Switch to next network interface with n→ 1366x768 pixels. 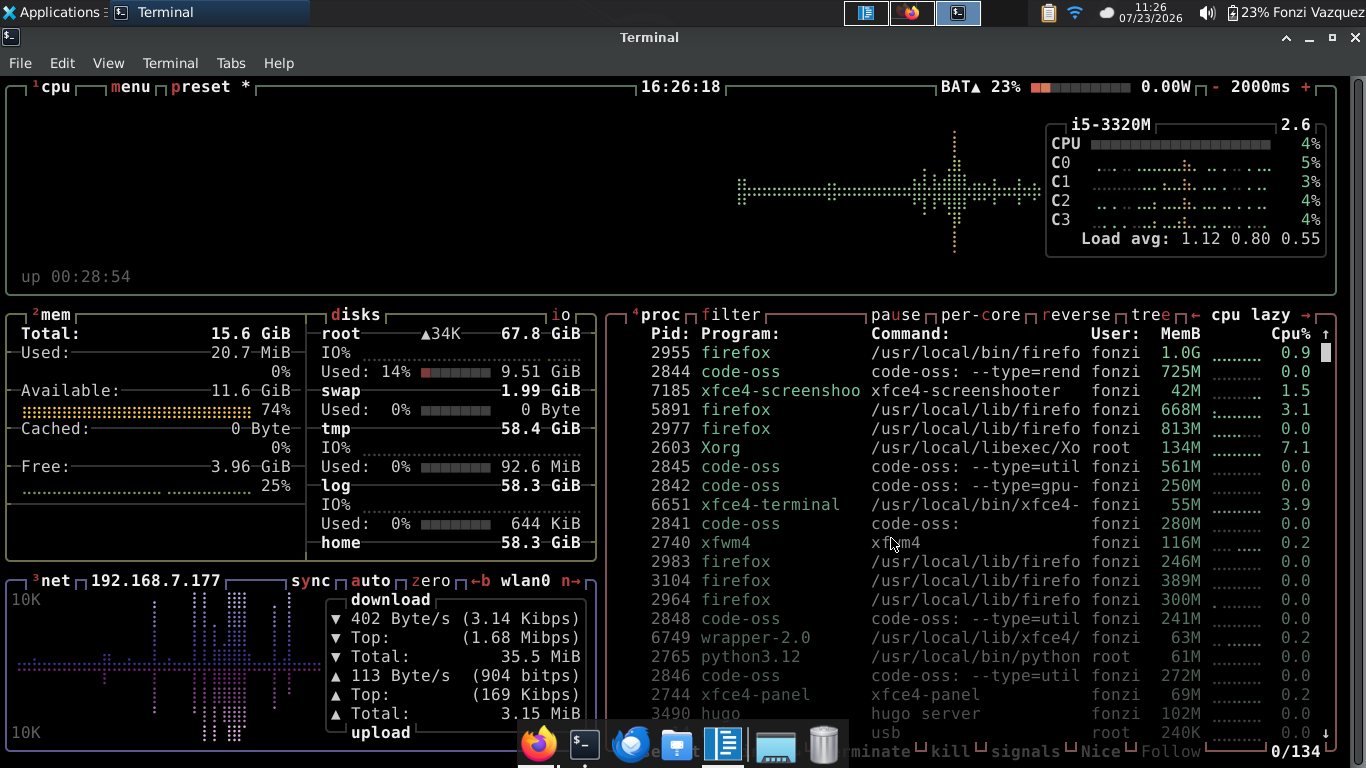click(571, 581)
